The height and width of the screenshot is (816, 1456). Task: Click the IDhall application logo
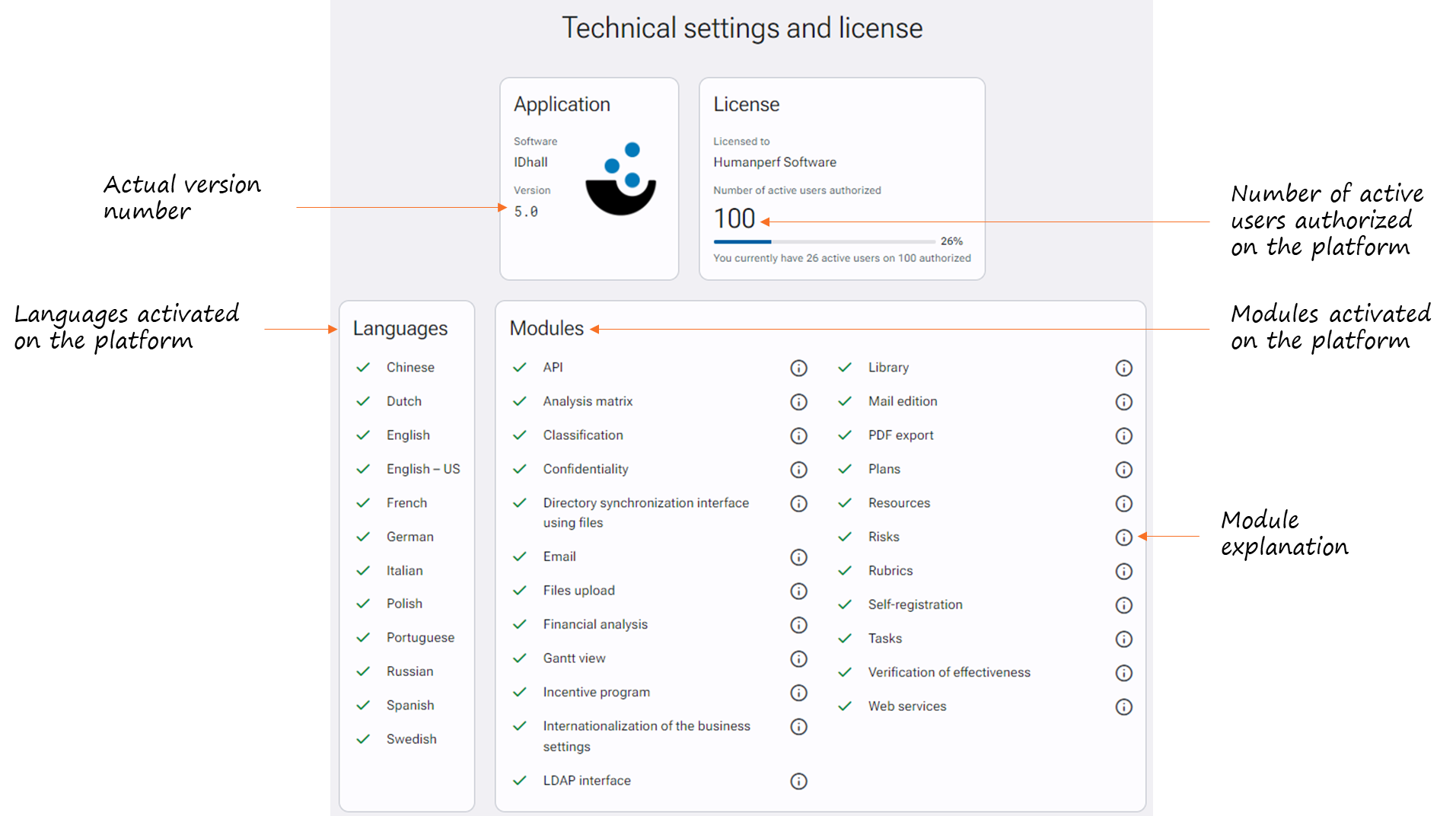[x=621, y=179]
